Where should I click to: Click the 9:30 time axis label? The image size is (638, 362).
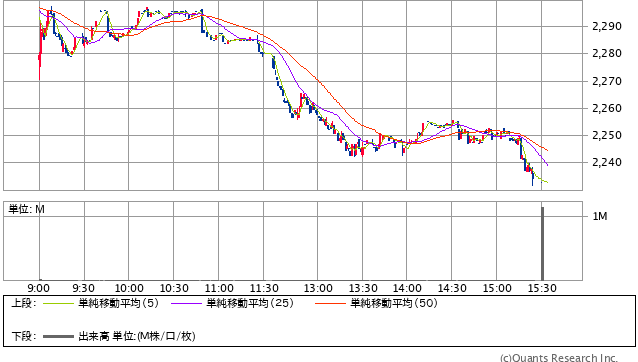point(83,288)
